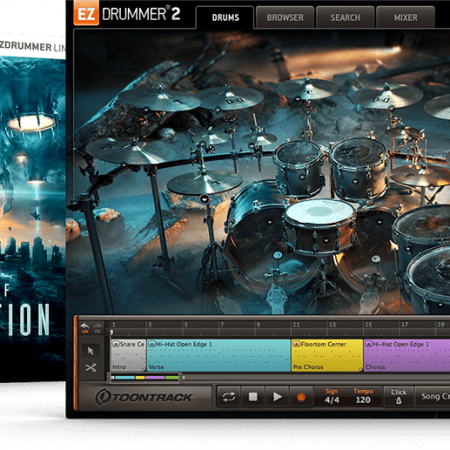Click the right rack tom
The height and width of the screenshot is (450, 450).
(359, 168)
